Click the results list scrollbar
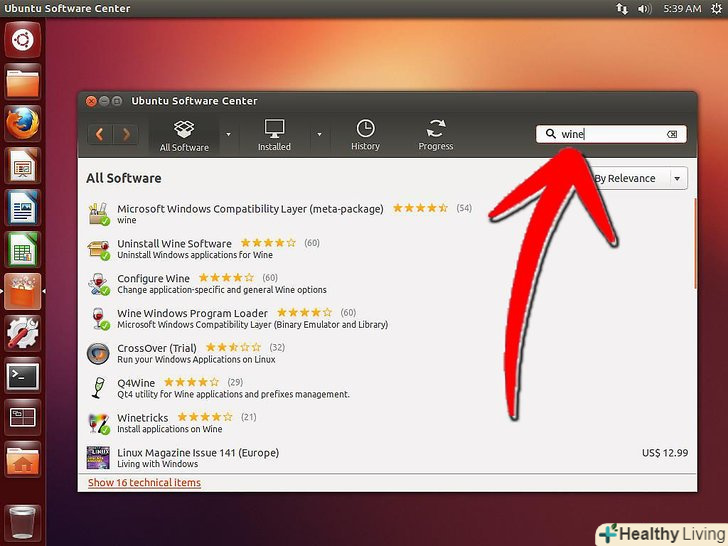728x546 pixels. pos(695,244)
